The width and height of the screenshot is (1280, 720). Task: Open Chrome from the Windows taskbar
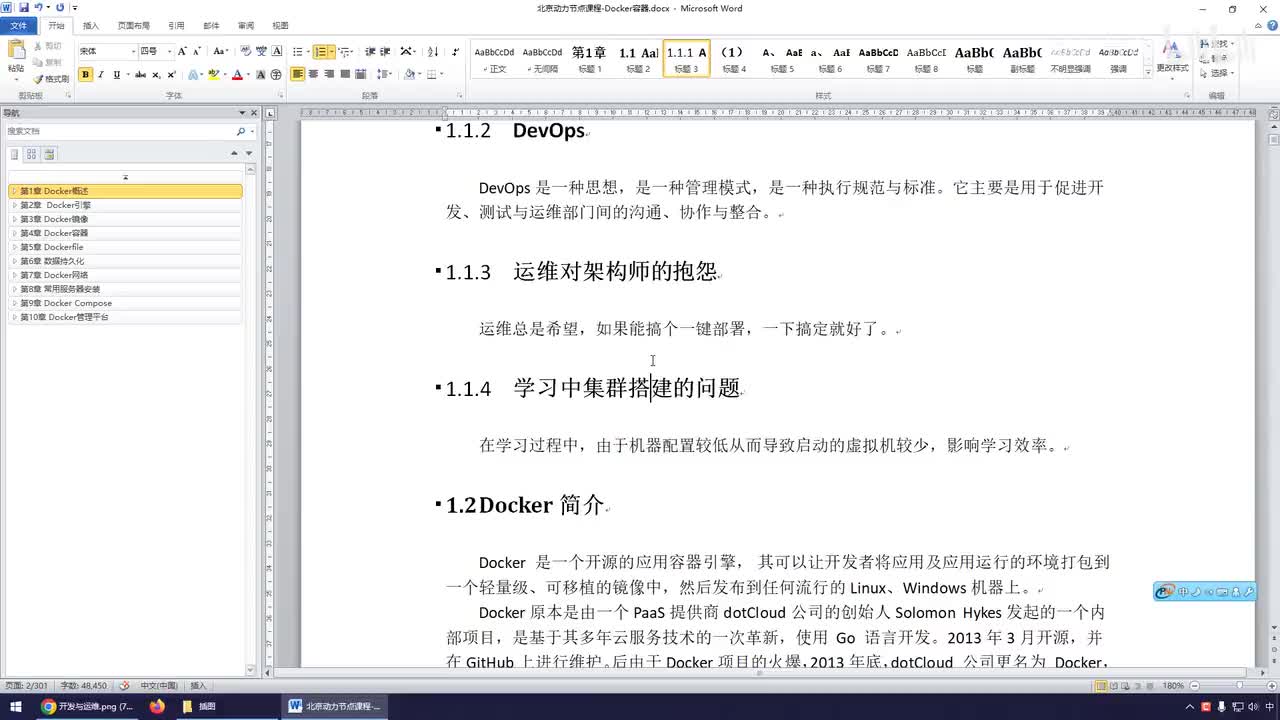pyautogui.click(x=47, y=706)
